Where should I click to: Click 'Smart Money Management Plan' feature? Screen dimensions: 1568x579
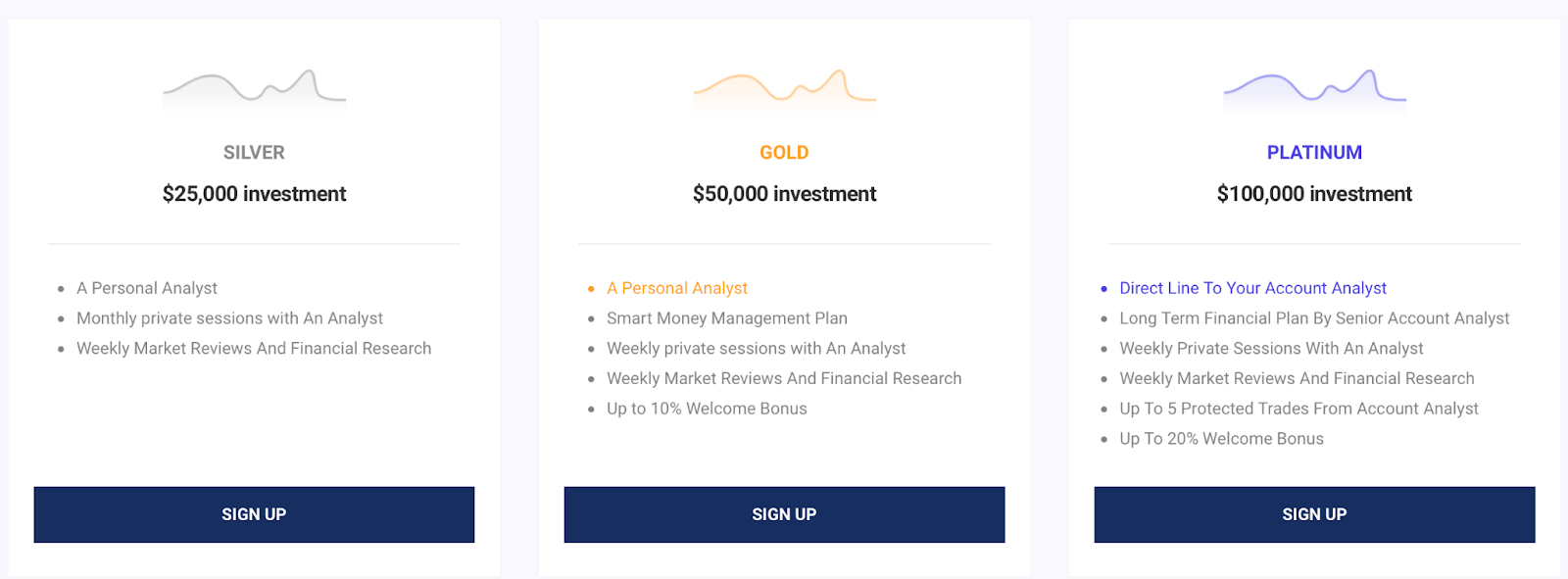click(x=727, y=318)
